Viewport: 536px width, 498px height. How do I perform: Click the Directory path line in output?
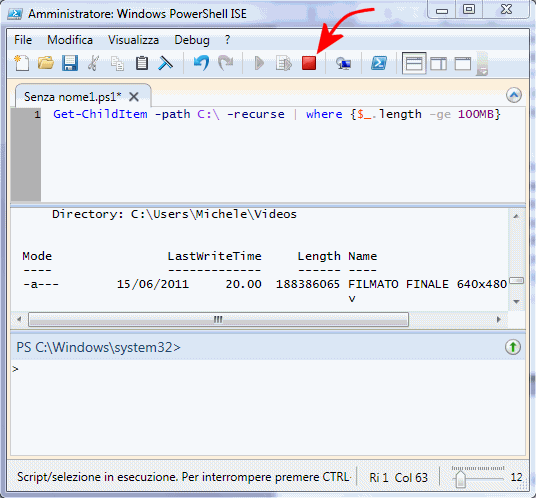coord(174,214)
